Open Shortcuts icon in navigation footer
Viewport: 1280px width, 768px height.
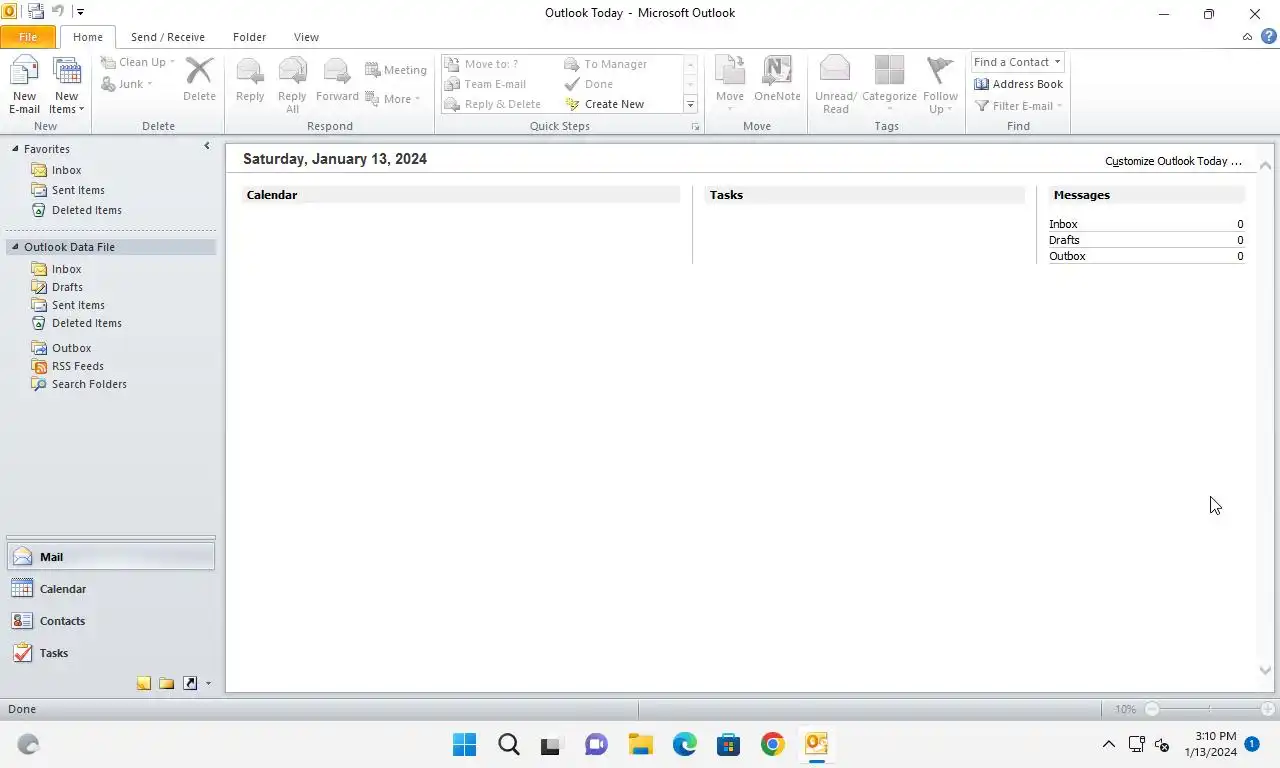tap(190, 684)
